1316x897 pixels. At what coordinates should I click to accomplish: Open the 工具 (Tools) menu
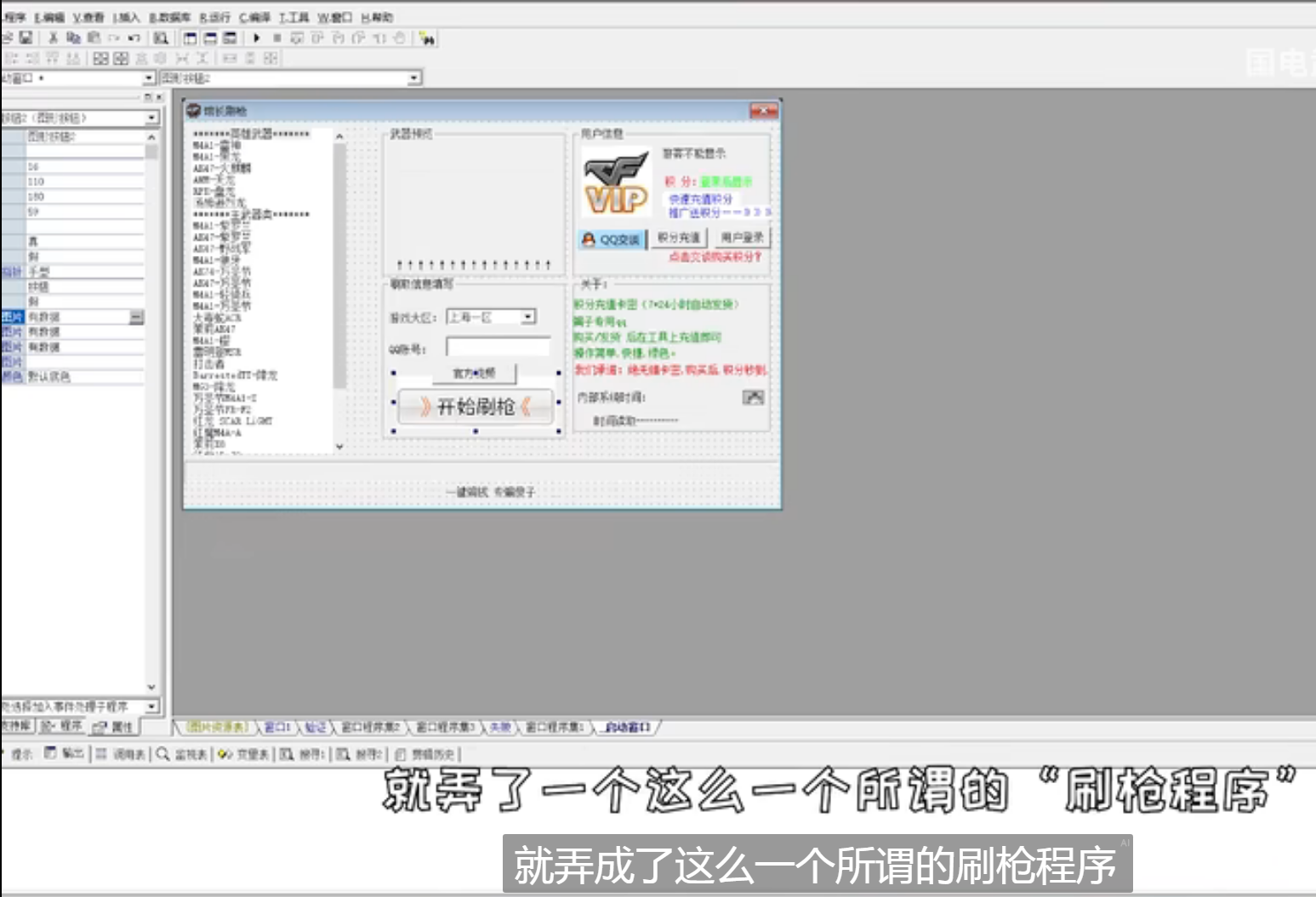[294, 17]
